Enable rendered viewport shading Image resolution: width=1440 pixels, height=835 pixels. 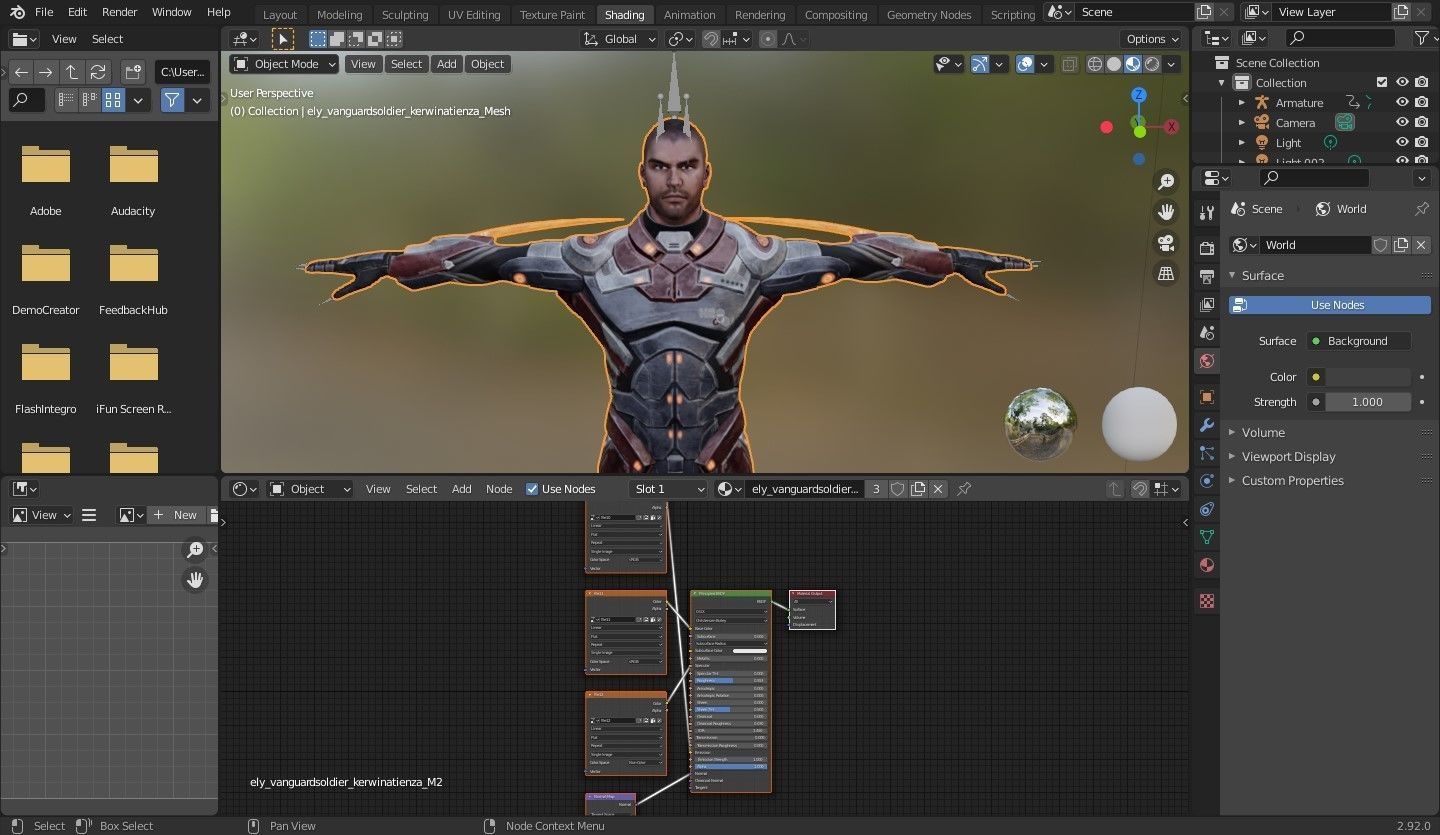[x=1152, y=64]
